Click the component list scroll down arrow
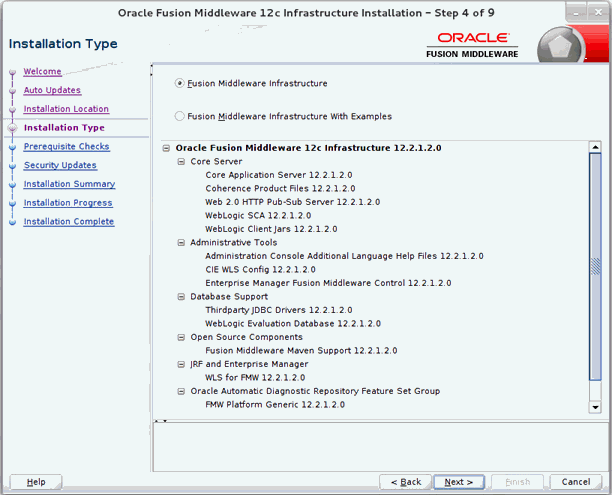Viewport: 612px width, 495px height. click(595, 407)
